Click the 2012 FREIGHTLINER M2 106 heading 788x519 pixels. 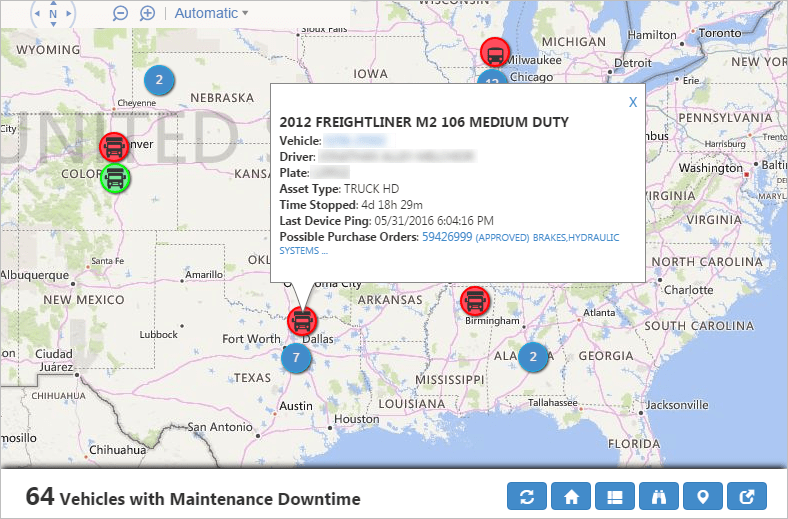point(424,122)
